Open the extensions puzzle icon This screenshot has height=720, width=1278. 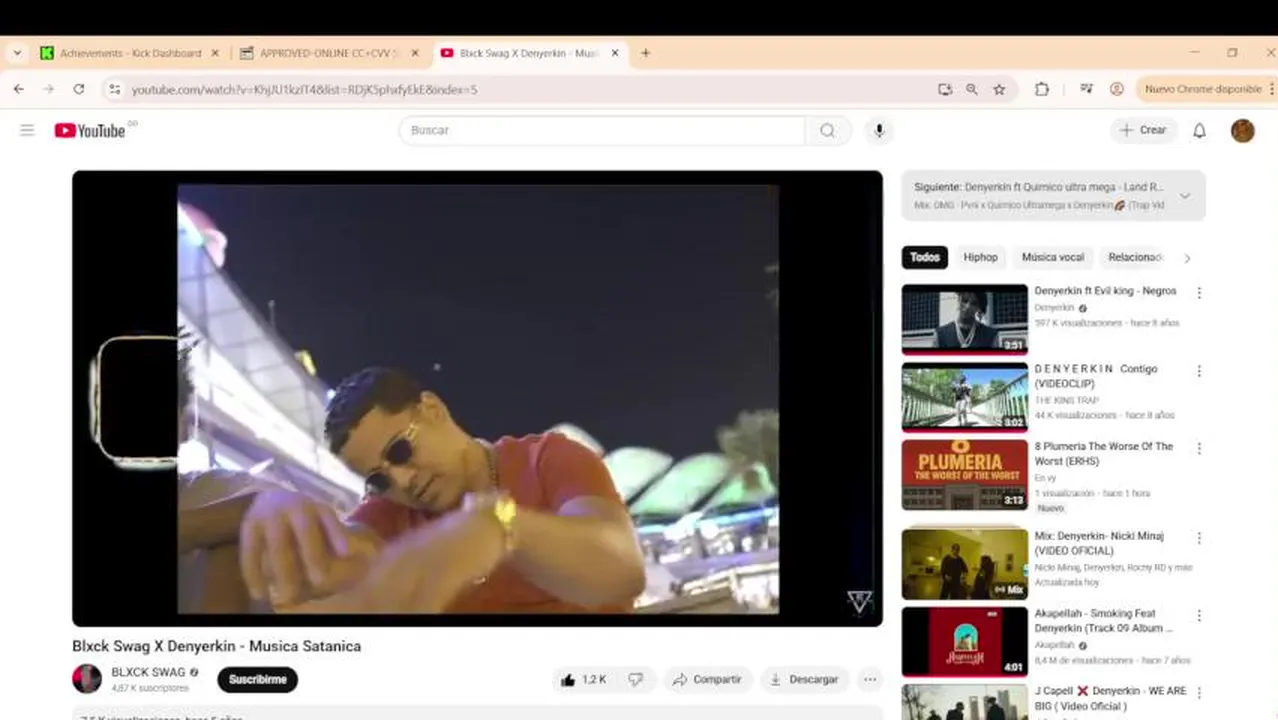pyautogui.click(x=1041, y=89)
